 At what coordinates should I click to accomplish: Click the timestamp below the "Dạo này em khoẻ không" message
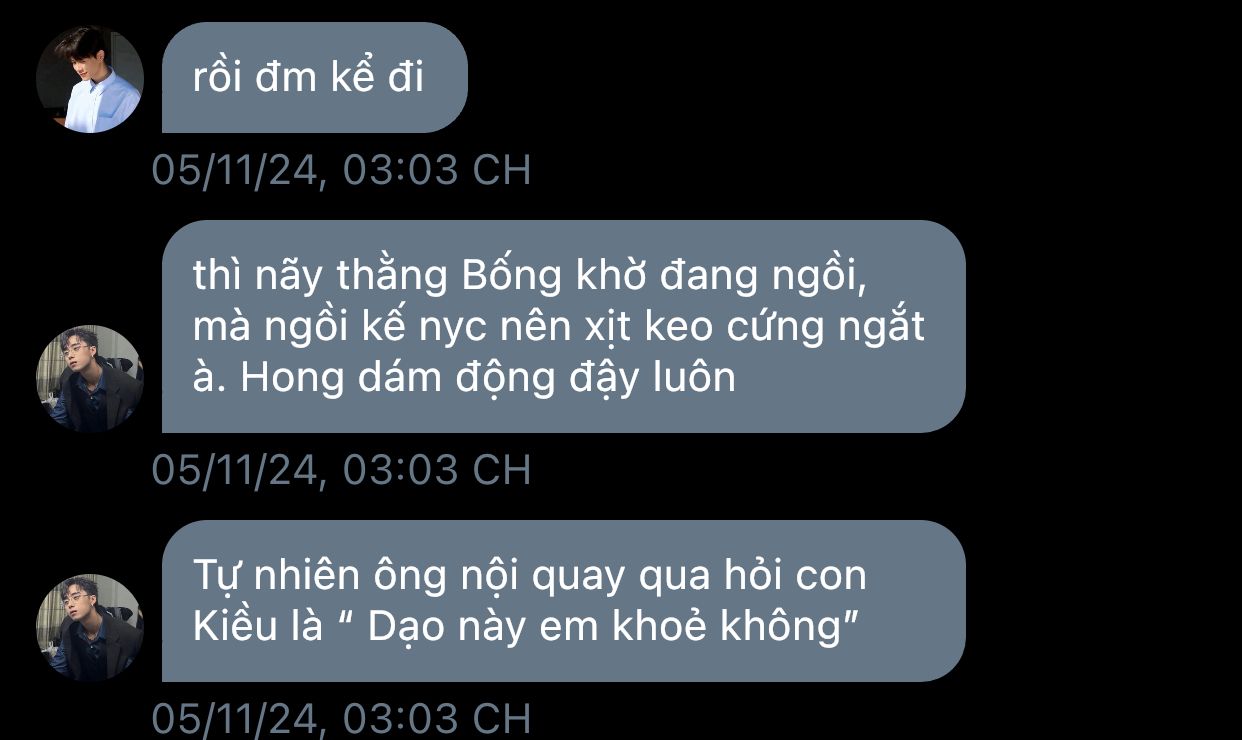pos(341,719)
